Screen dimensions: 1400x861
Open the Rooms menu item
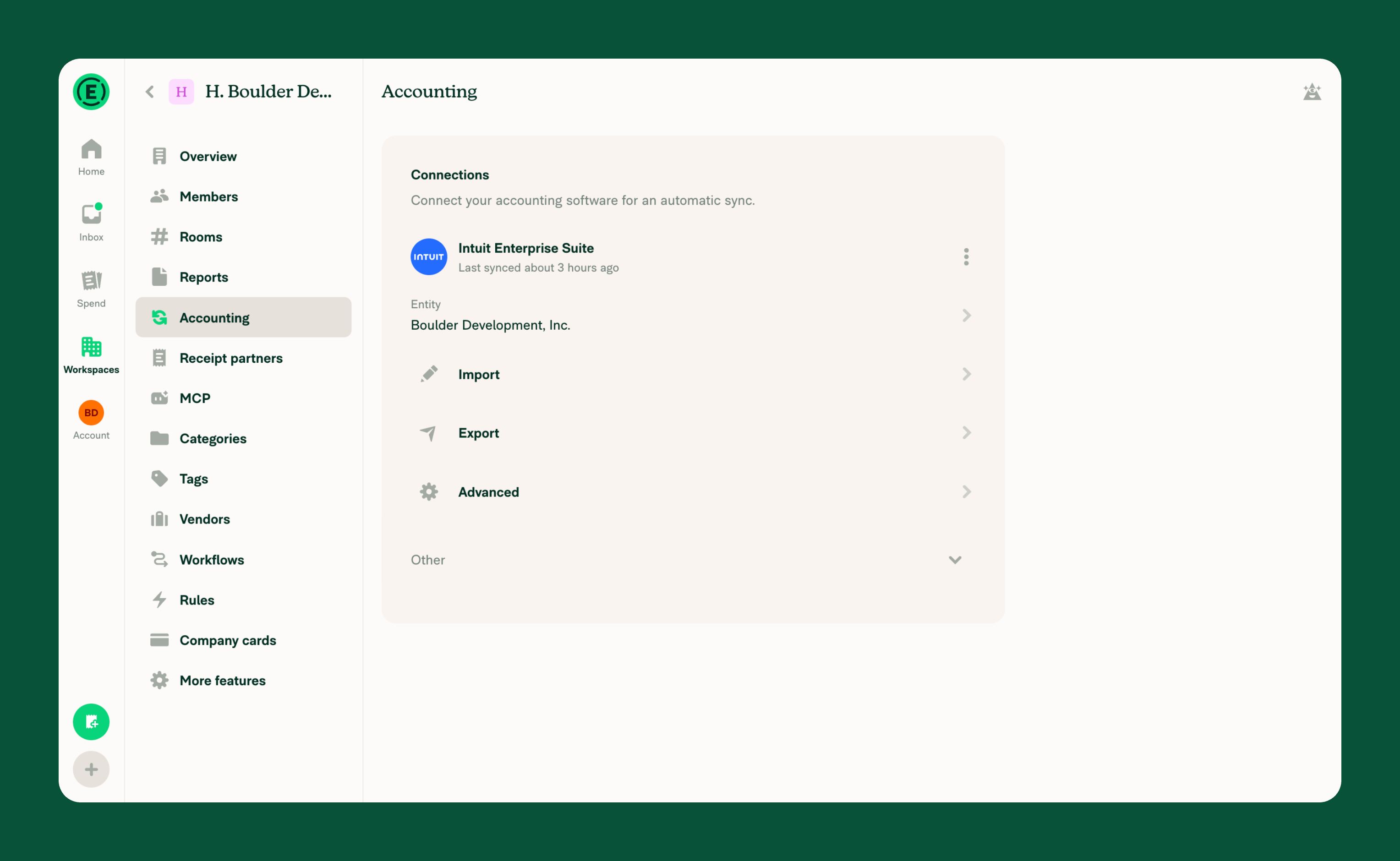tap(243, 237)
